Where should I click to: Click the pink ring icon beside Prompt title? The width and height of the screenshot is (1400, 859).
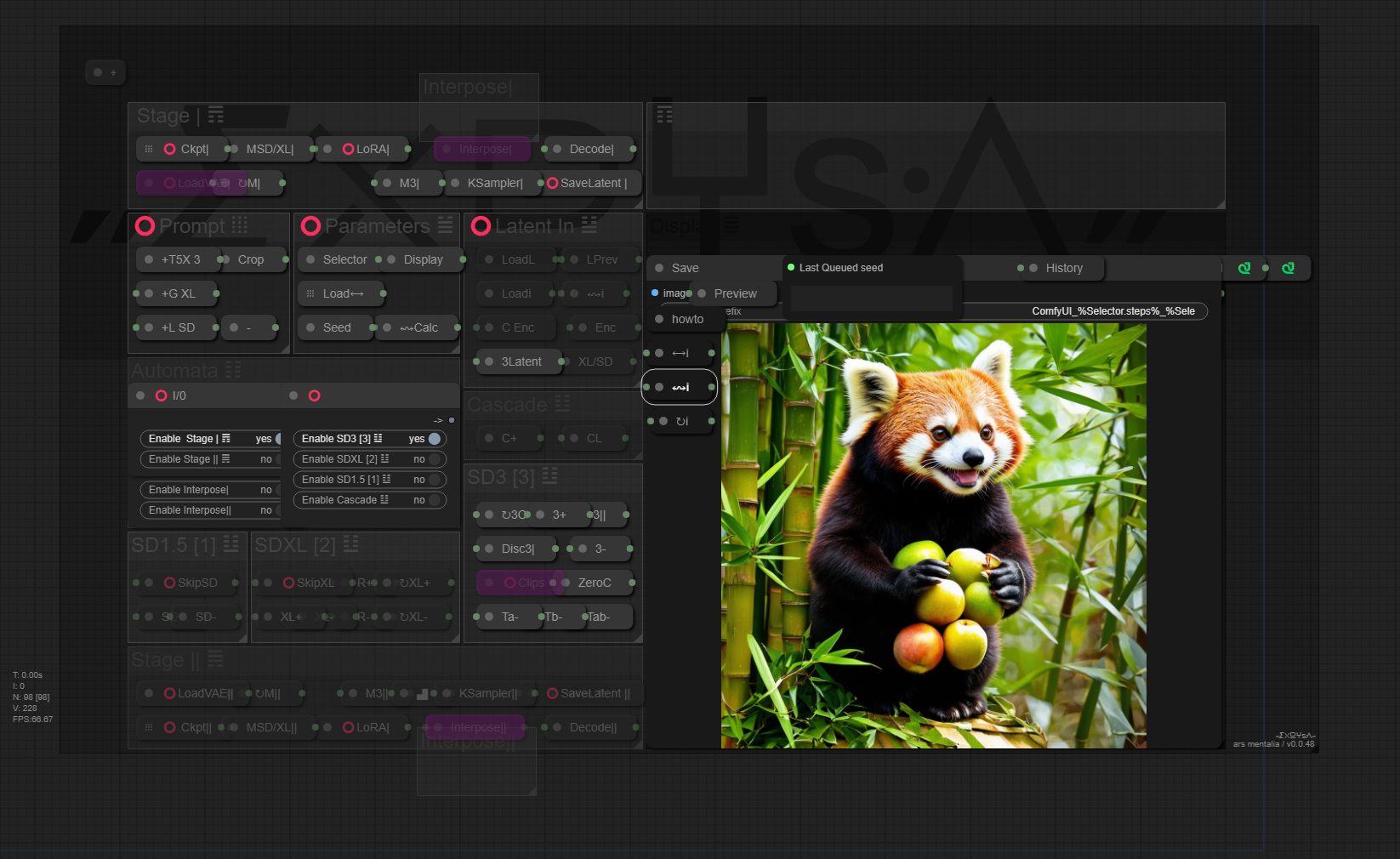click(x=145, y=226)
